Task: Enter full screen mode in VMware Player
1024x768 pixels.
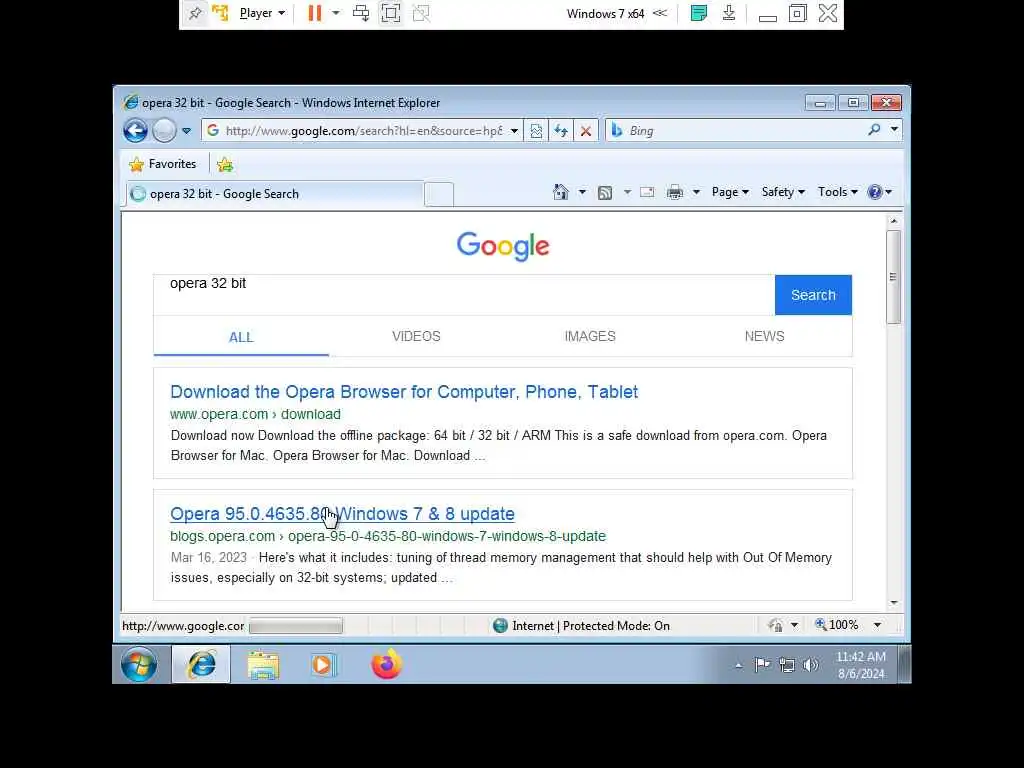Action: click(x=391, y=13)
